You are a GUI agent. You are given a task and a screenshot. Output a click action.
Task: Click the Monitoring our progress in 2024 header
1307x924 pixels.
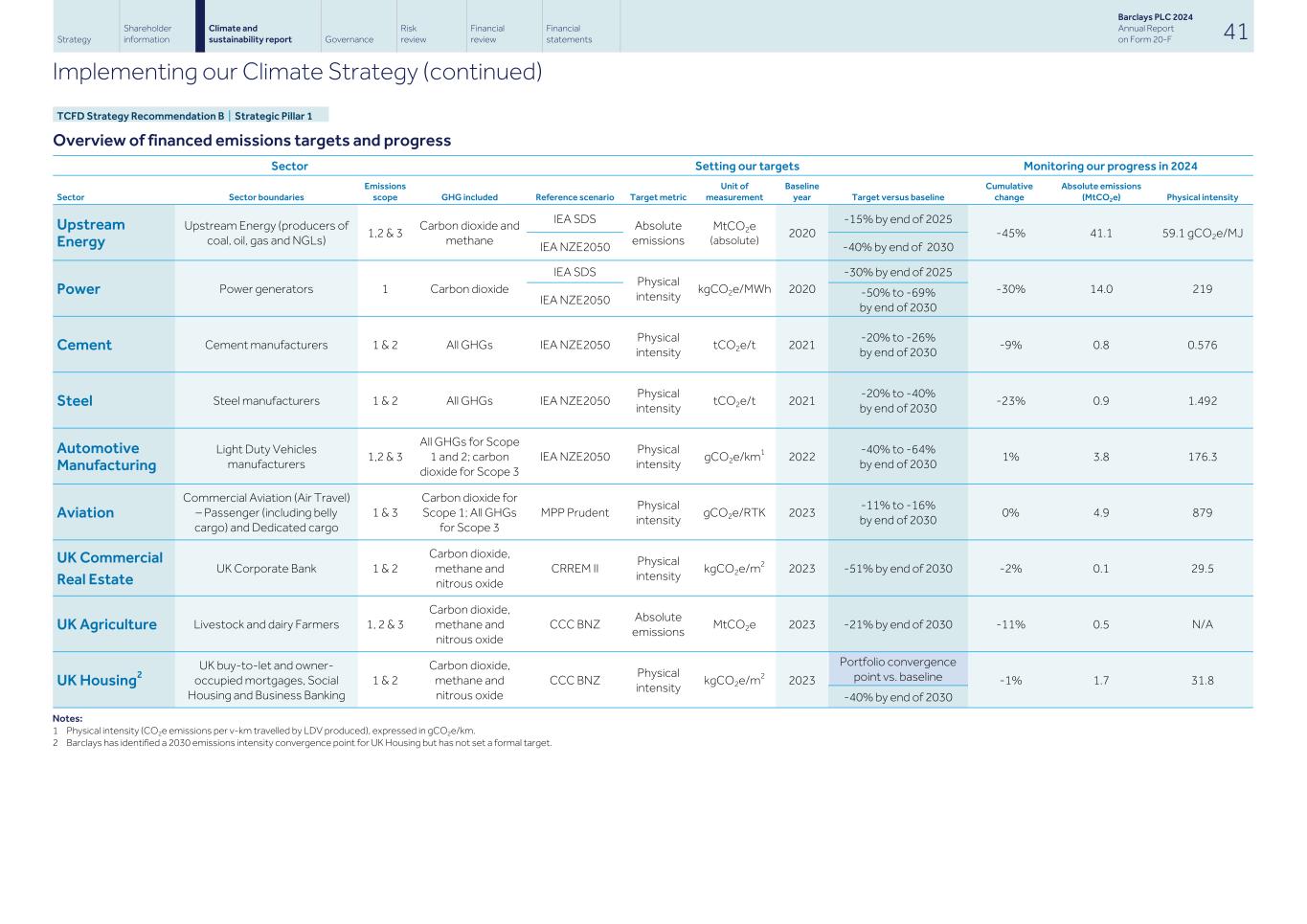tap(1111, 166)
